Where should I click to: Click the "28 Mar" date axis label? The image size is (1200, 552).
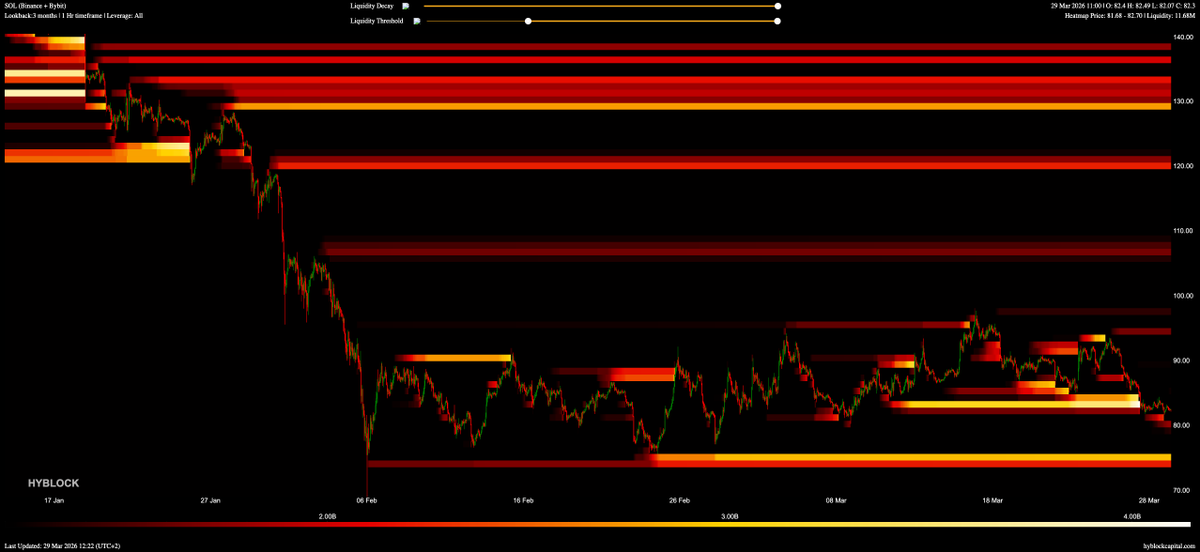[1148, 499]
